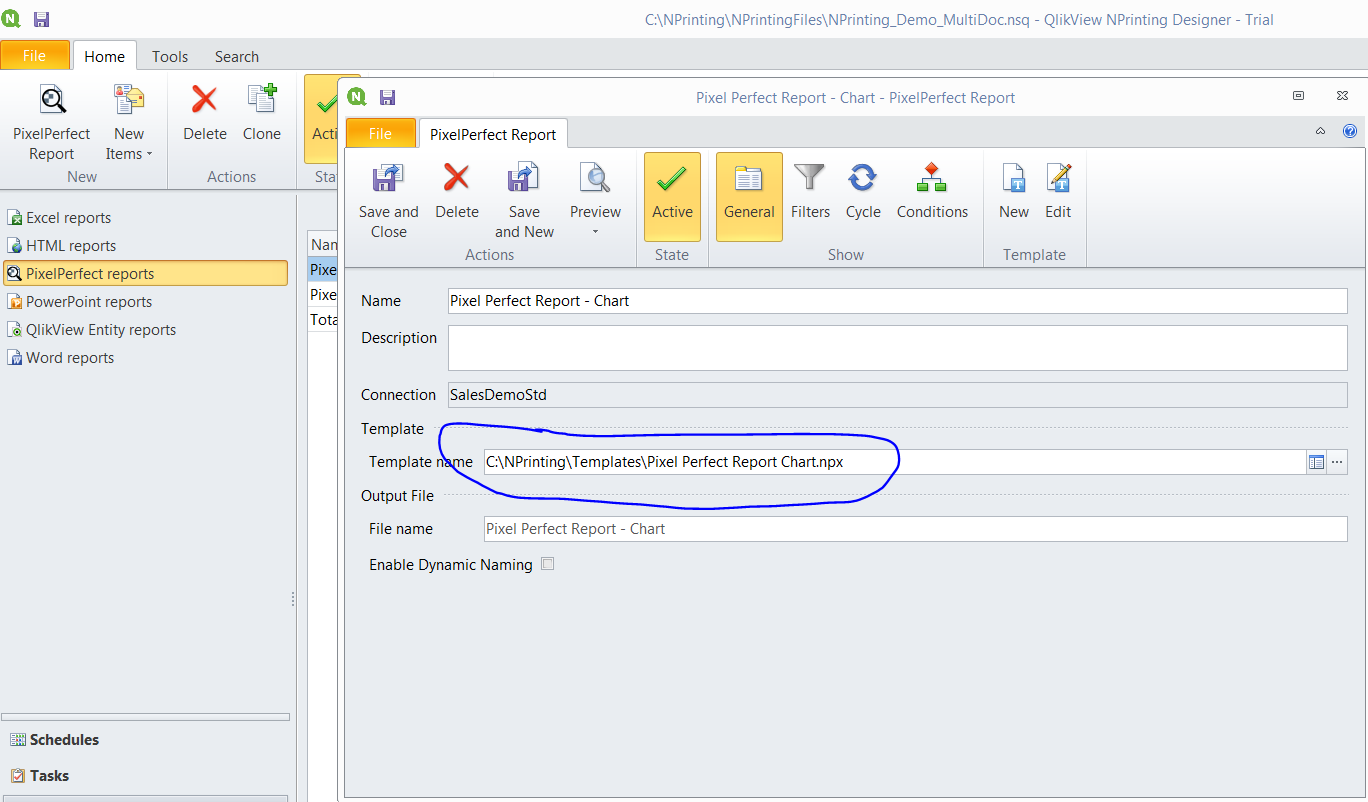Click the Description text box
Image resolution: width=1368 pixels, height=802 pixels.
897,348
